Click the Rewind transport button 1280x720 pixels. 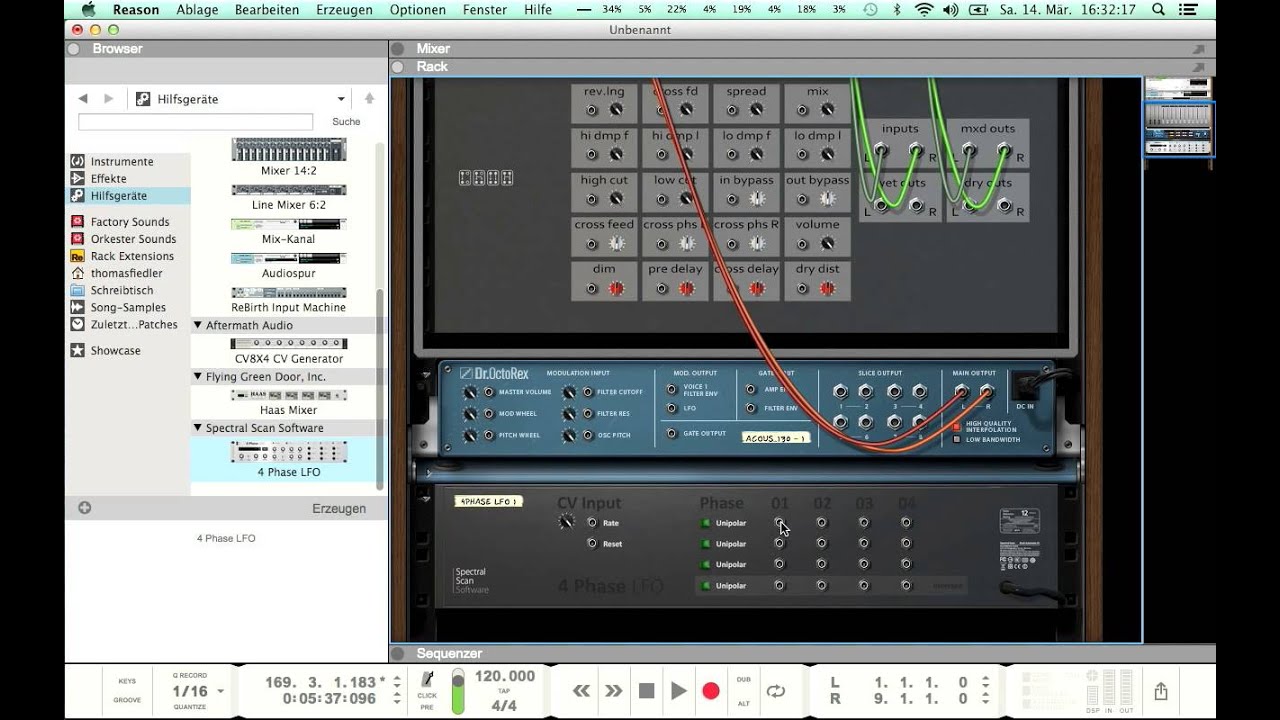pyautogui.click(x=581, y=690)
